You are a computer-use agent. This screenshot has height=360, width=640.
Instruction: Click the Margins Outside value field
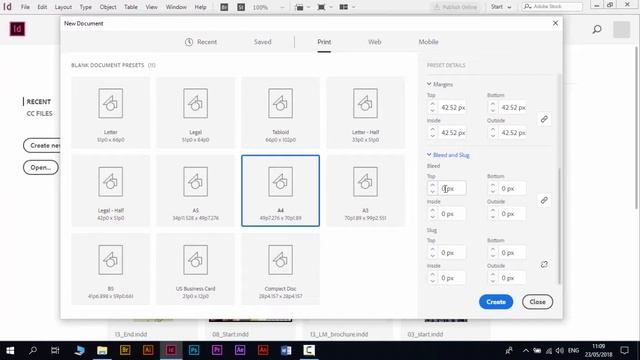click(513, 133)
